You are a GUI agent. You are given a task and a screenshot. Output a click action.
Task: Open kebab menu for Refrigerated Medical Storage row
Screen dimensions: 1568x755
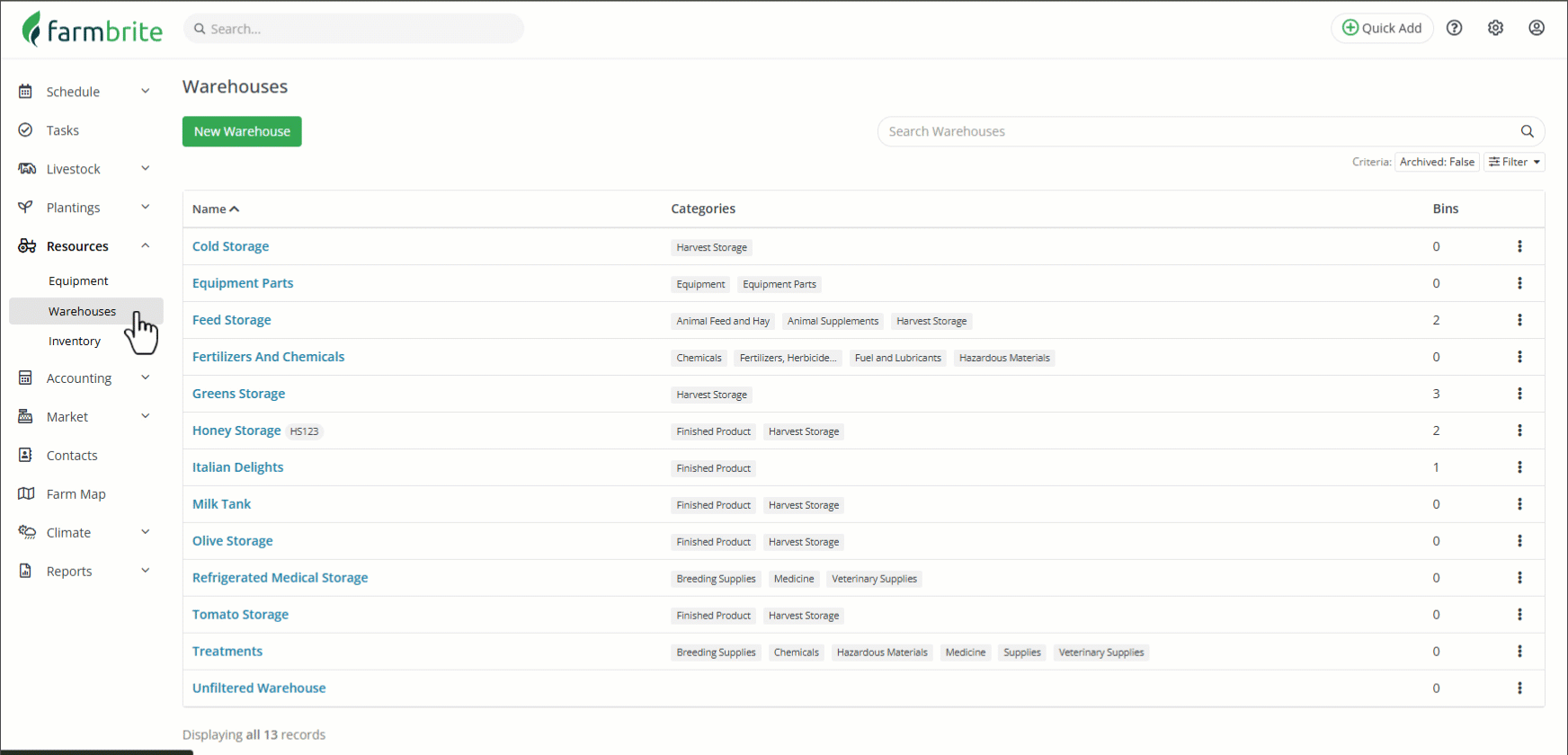1519,578
